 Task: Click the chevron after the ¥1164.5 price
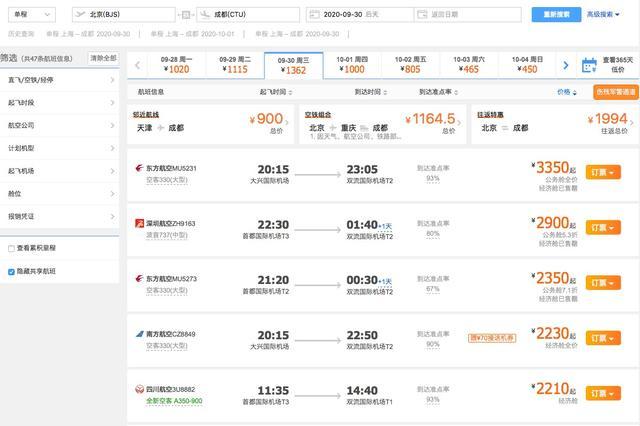pyautogui.click(x=459, y=122)
